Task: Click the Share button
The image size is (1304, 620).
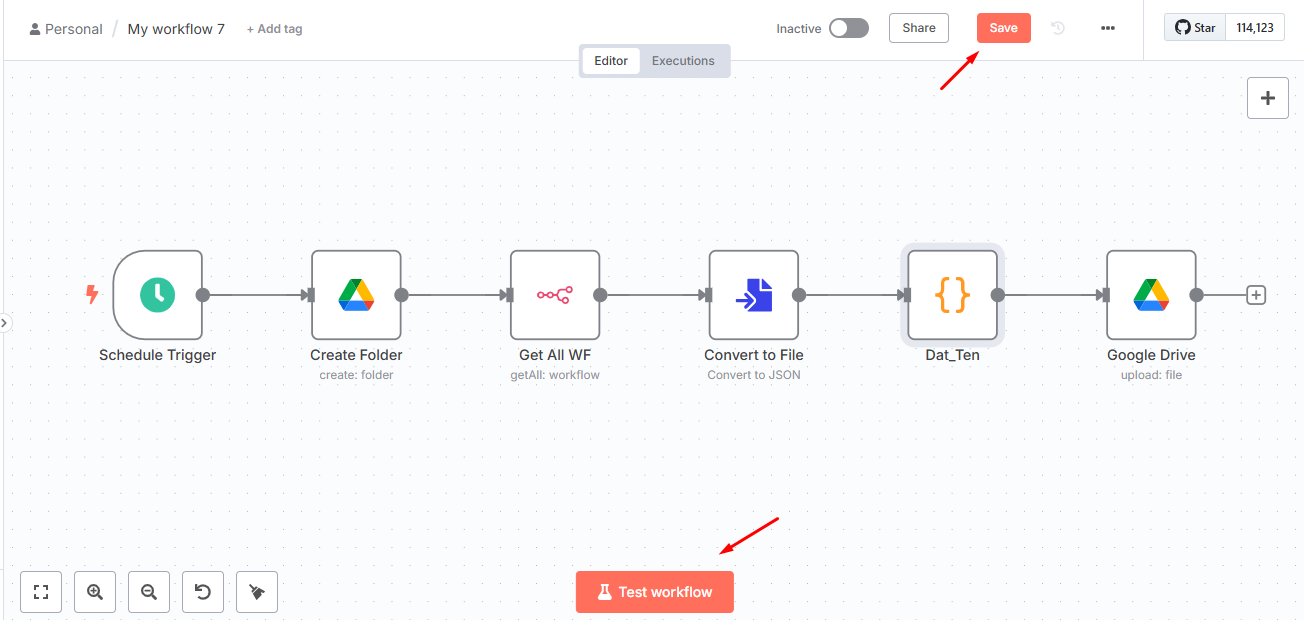Action: (919, 28)
